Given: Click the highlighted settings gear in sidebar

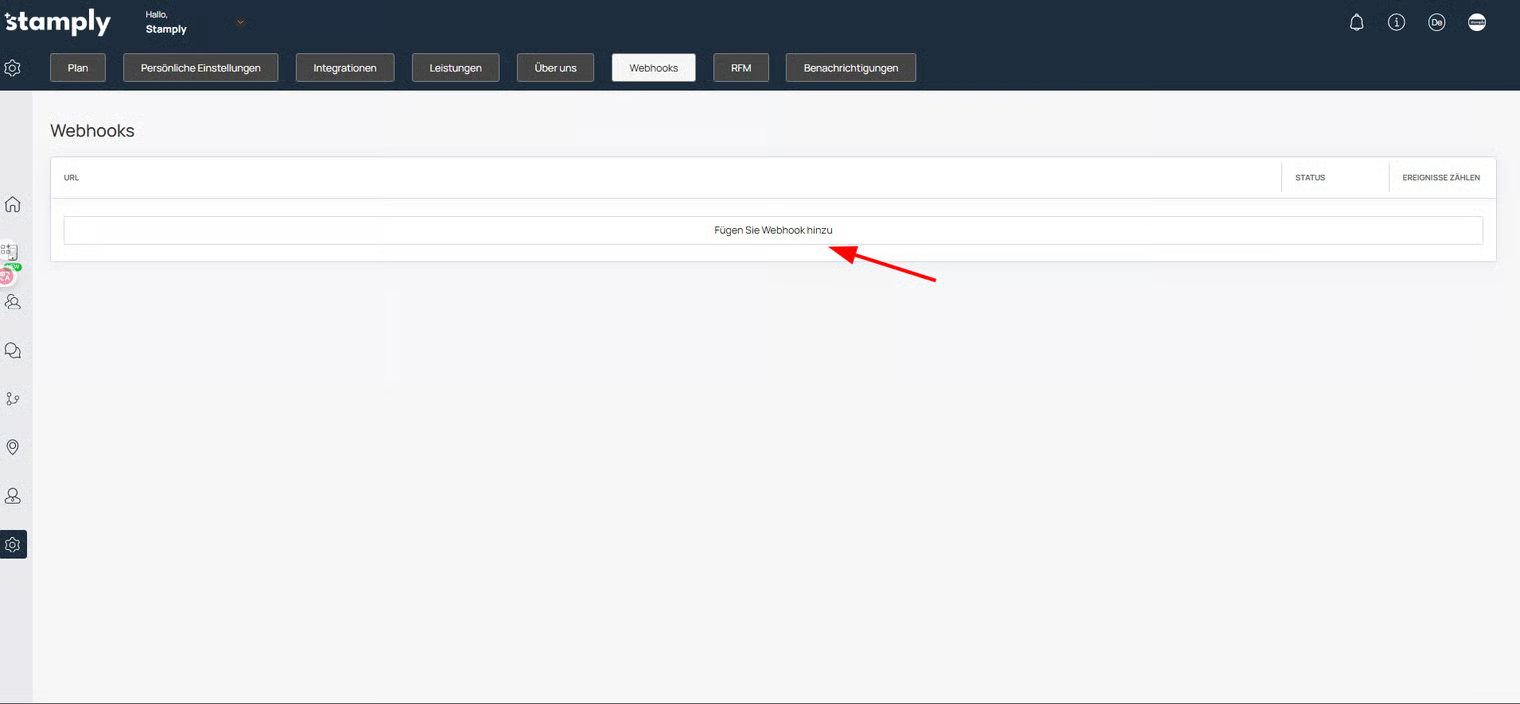Looking at the screenshot, I should point(13,545).
